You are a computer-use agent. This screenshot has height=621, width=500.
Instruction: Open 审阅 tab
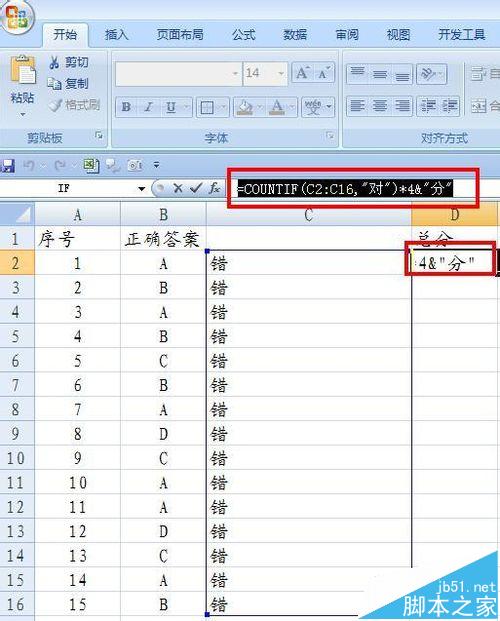(x=347, y=35)
